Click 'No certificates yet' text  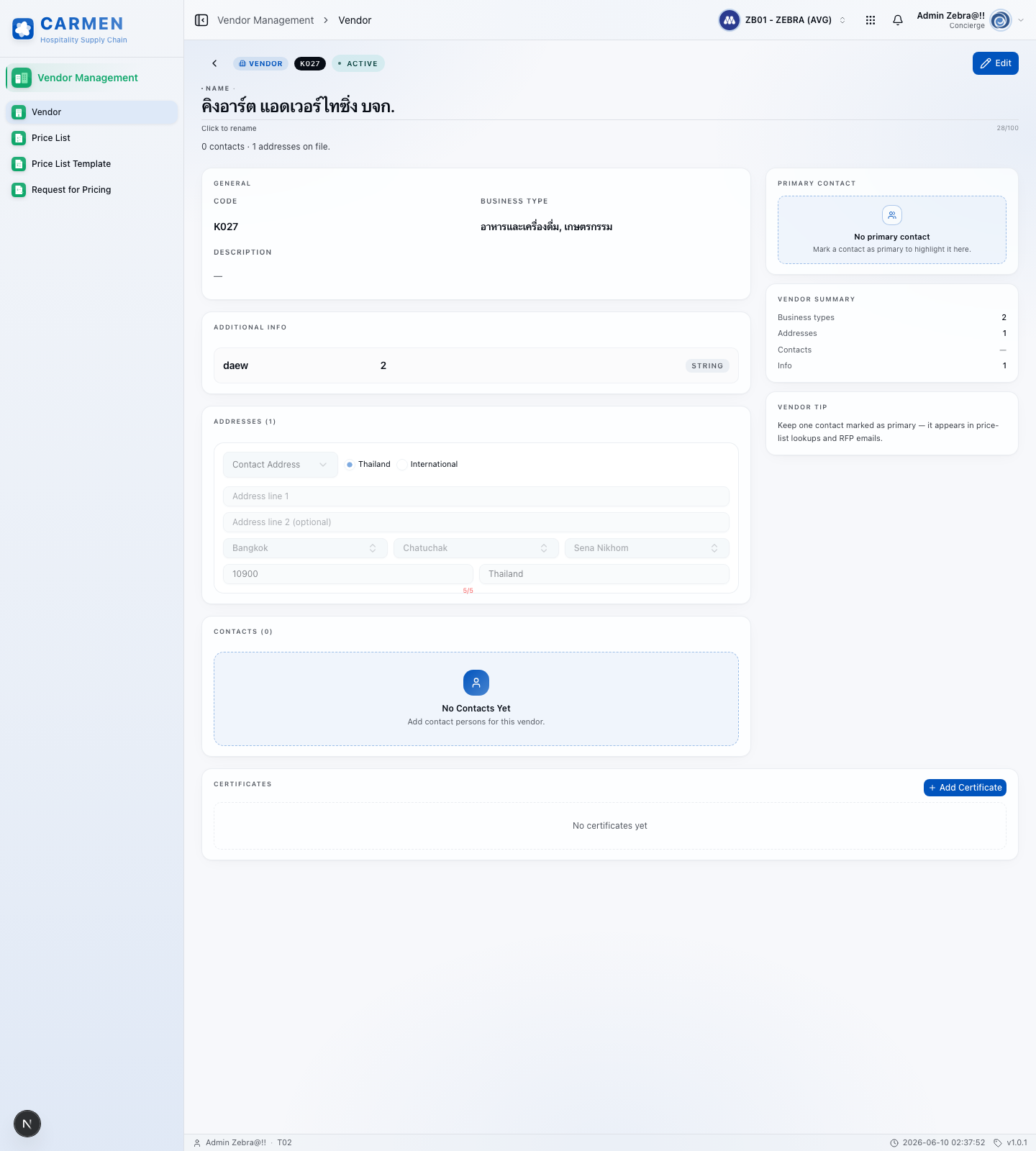coord(610,826)
